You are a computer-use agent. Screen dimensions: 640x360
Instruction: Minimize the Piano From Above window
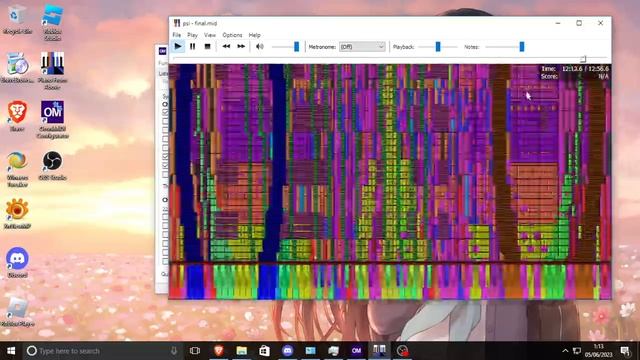click(558, 23)
